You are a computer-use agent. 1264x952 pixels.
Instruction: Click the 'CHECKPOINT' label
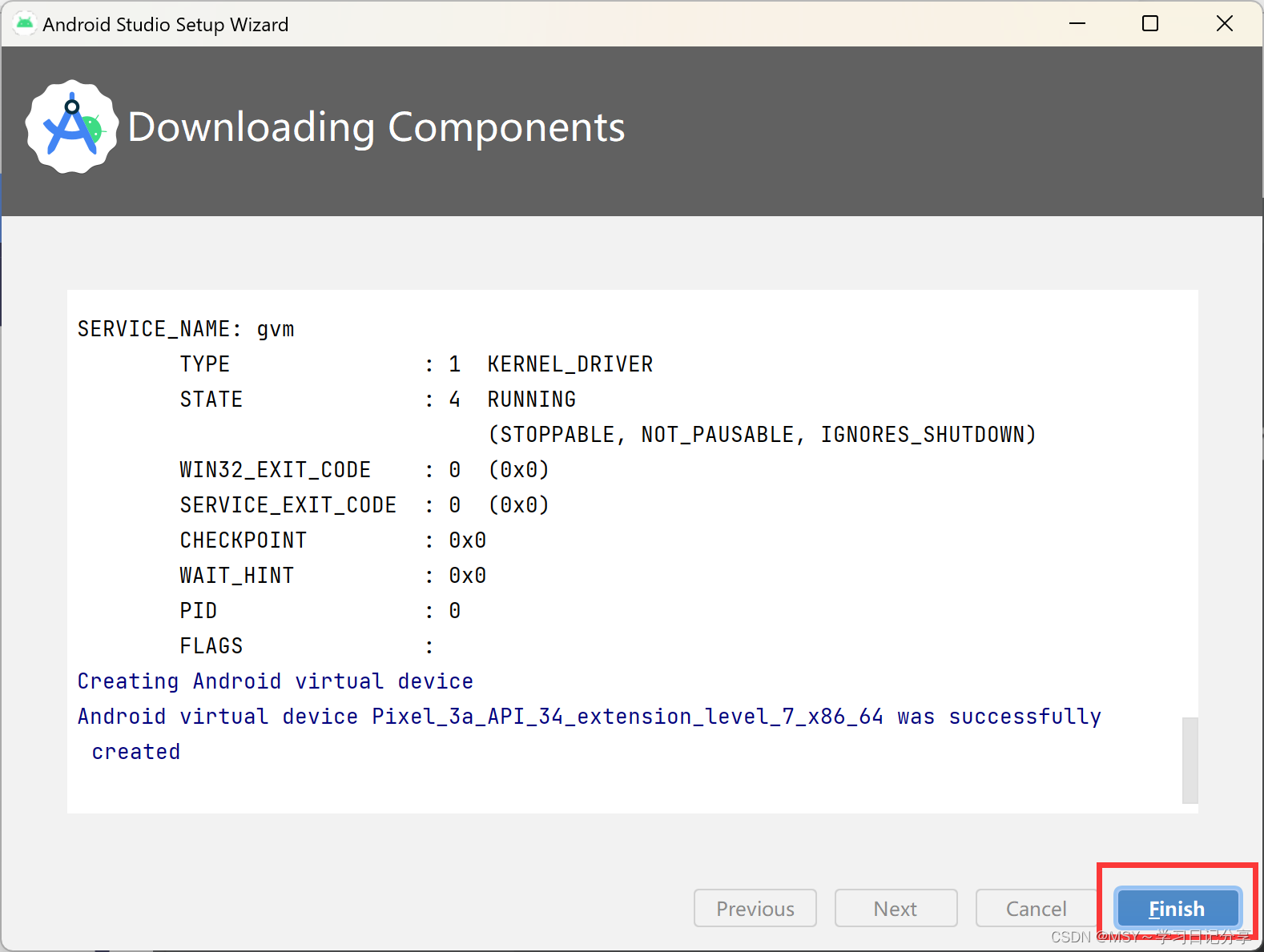(244, 540)
